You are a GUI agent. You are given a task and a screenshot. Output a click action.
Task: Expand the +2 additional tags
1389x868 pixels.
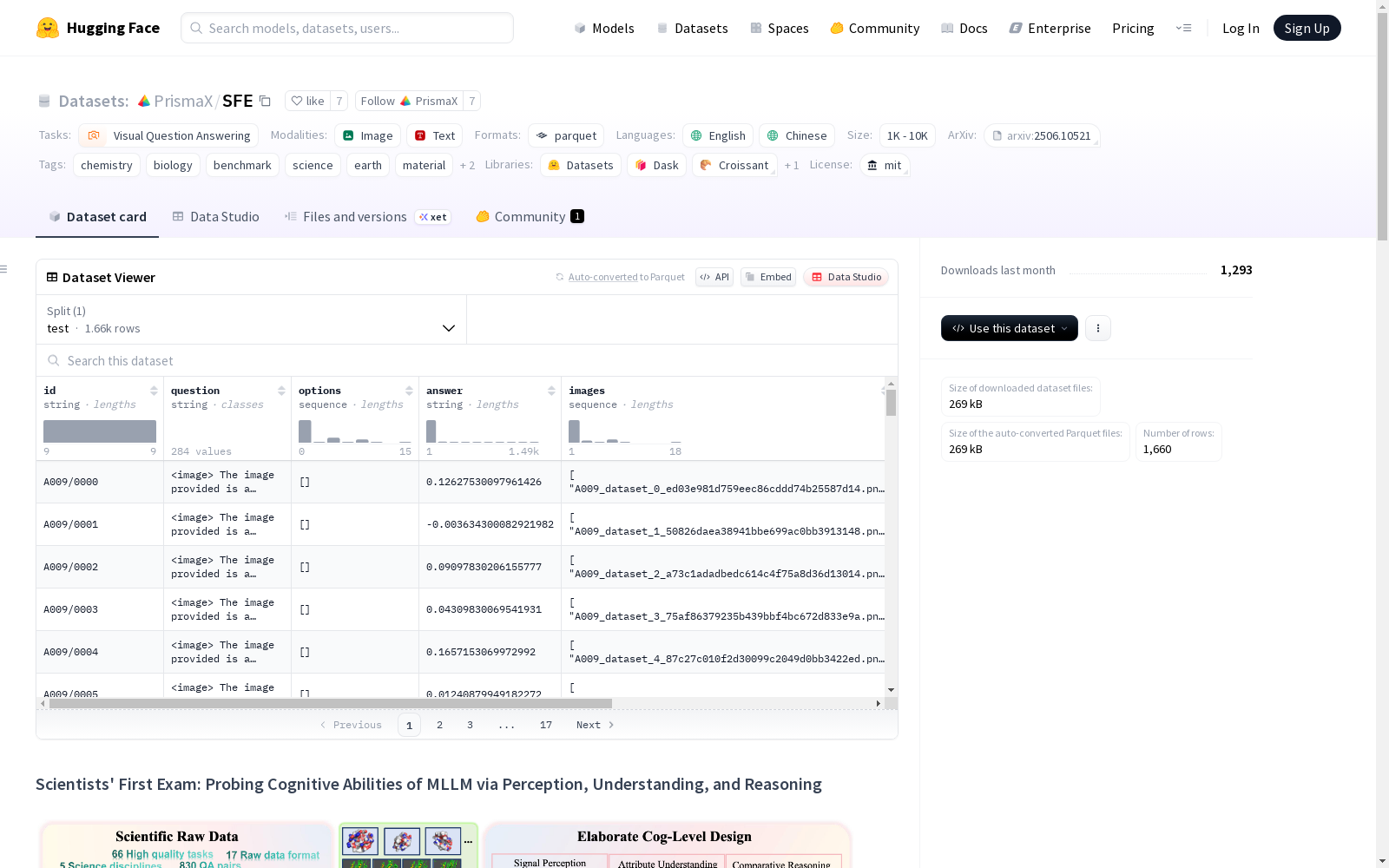(467, 165)
